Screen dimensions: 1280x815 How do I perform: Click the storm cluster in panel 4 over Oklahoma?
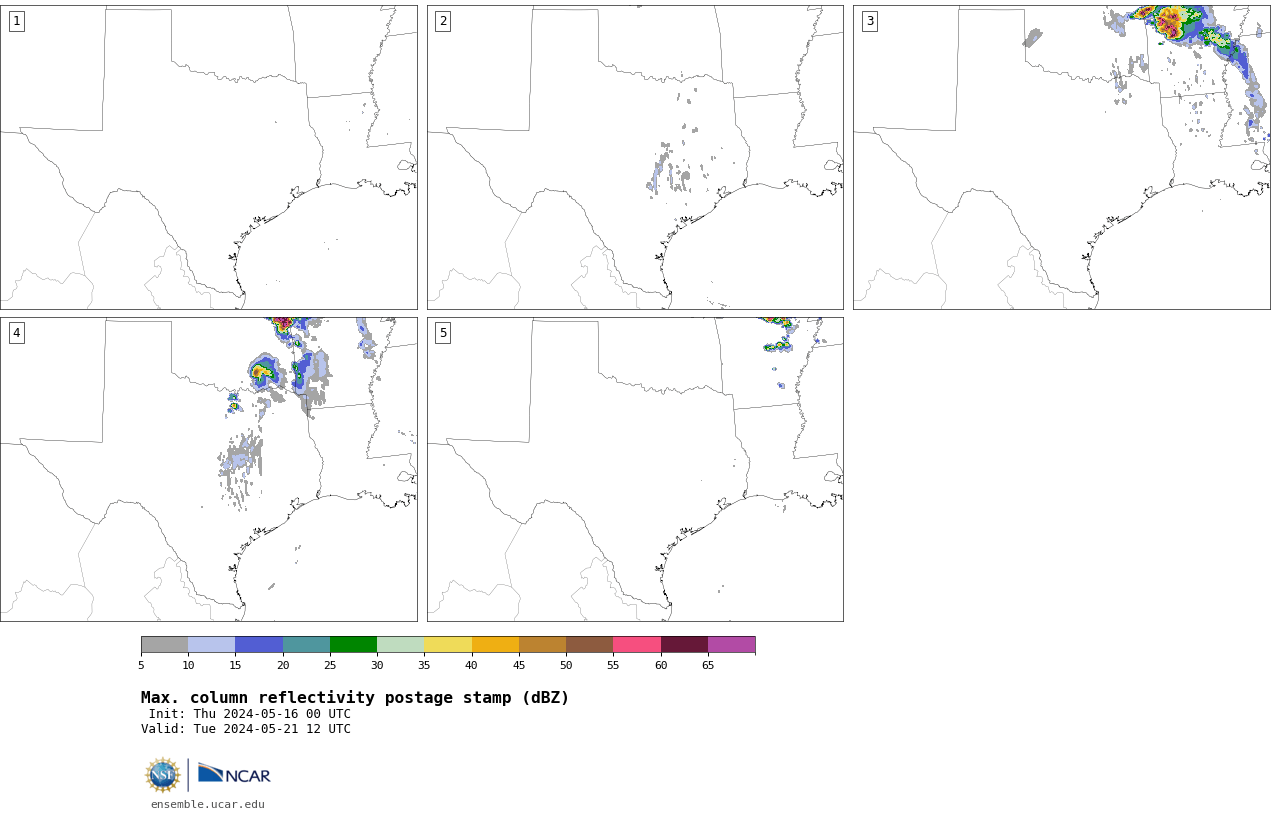(x=264, y=373)
